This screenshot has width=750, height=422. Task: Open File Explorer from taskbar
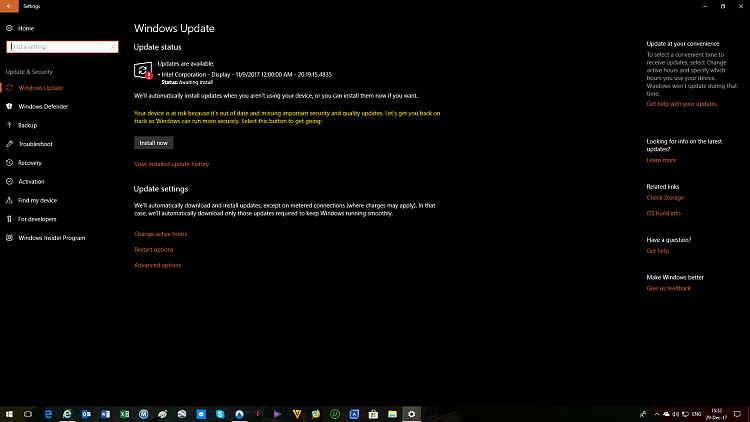[392, 414]
